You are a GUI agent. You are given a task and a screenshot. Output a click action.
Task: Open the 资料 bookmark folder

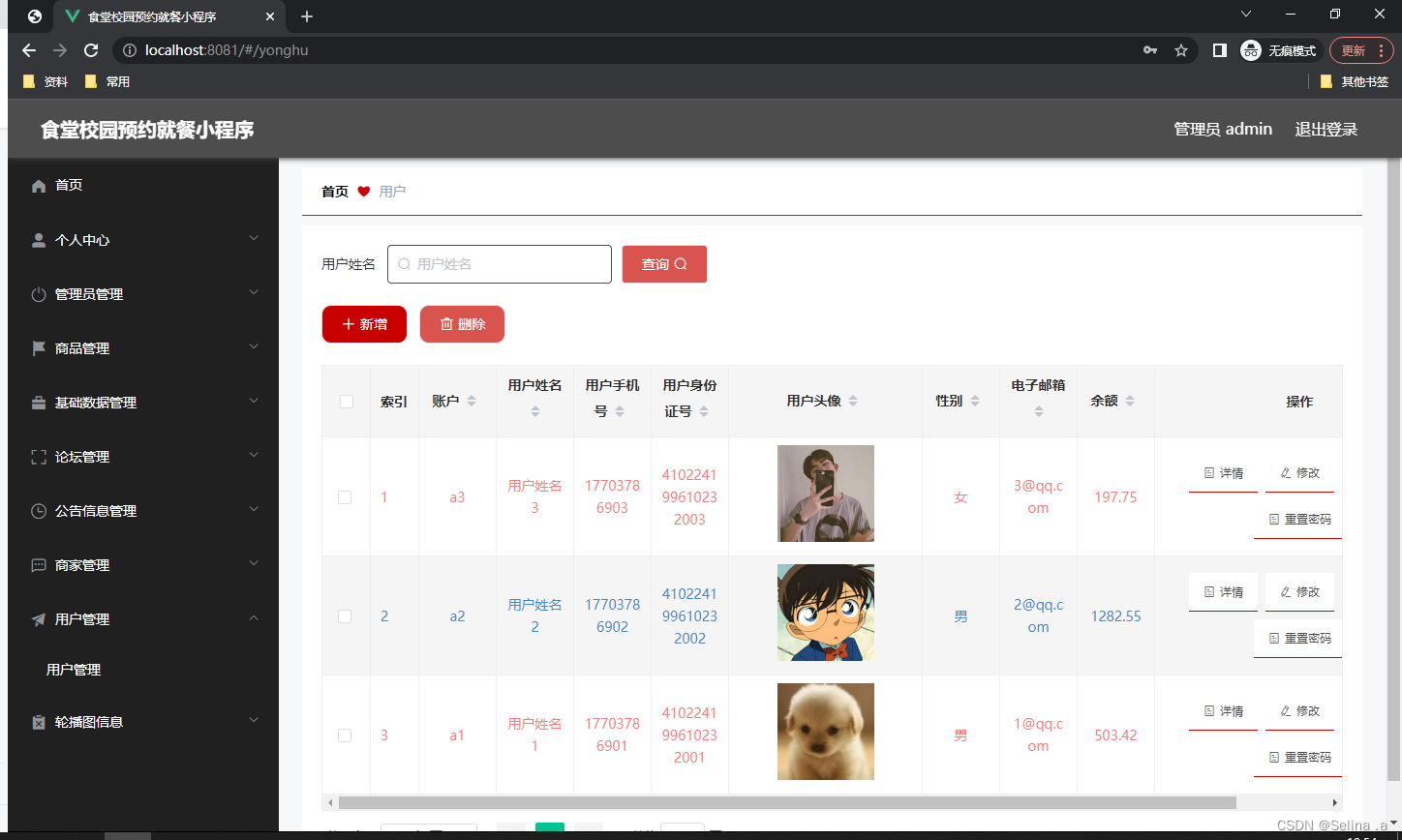point(46,82)
